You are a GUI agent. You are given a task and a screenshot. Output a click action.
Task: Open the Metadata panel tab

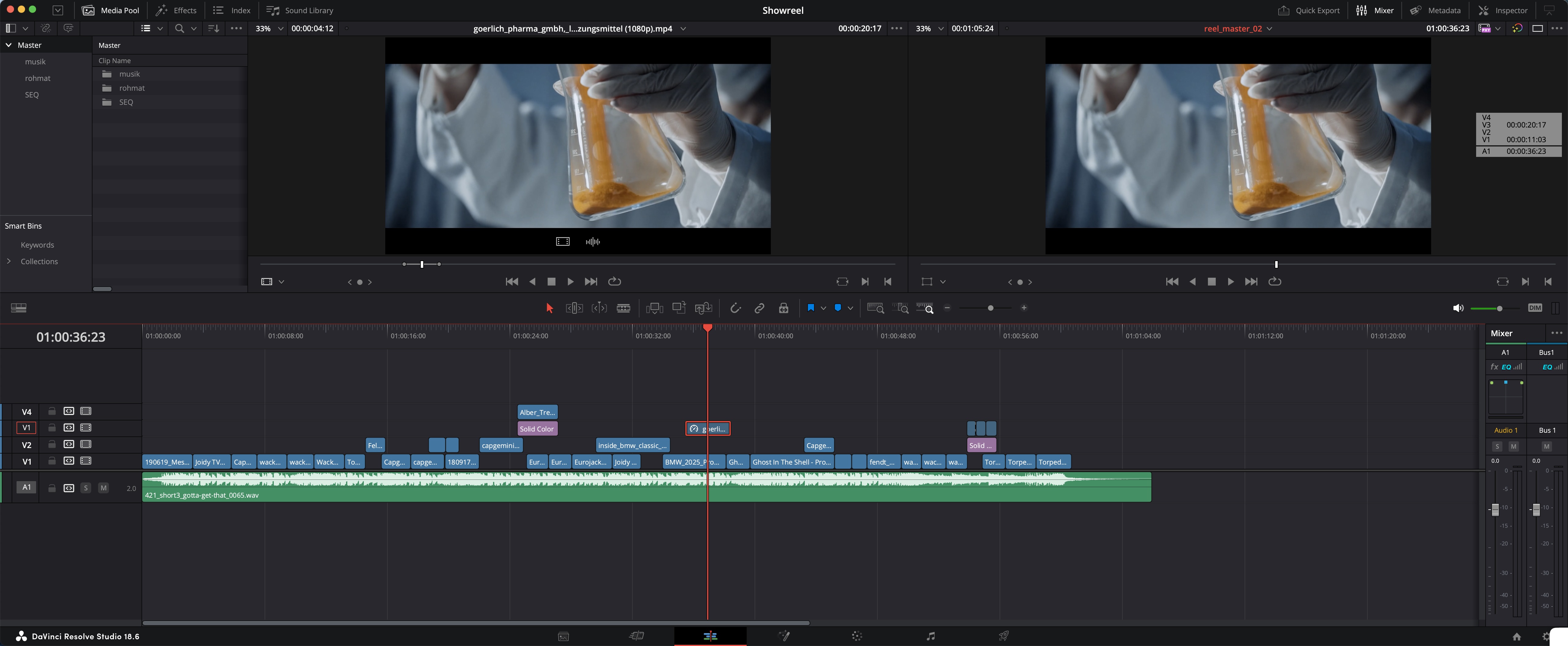click(1435, 10)
